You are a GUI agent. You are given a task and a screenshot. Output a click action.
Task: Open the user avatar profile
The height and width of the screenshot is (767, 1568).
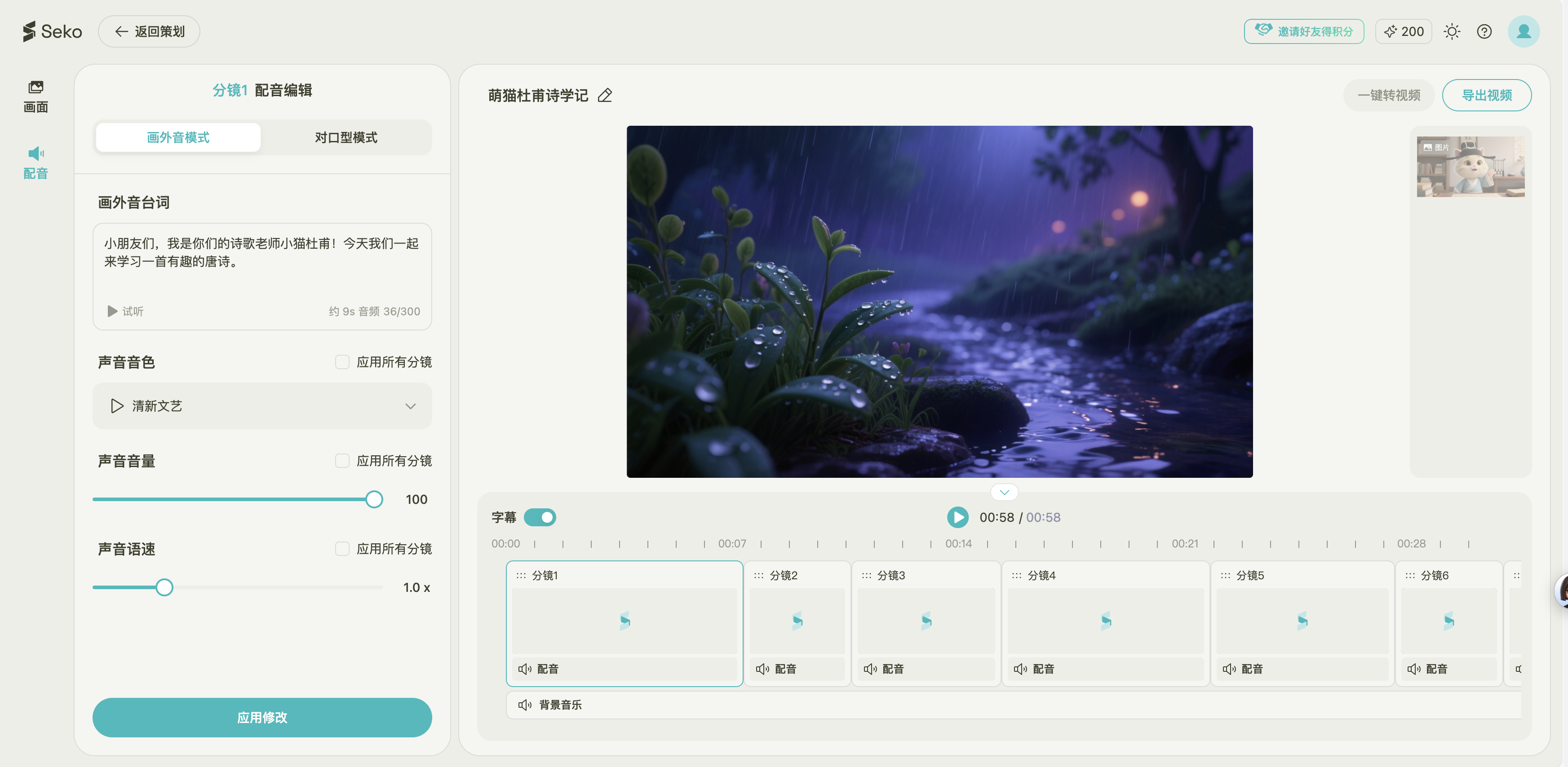click(x=1524, y=31)
